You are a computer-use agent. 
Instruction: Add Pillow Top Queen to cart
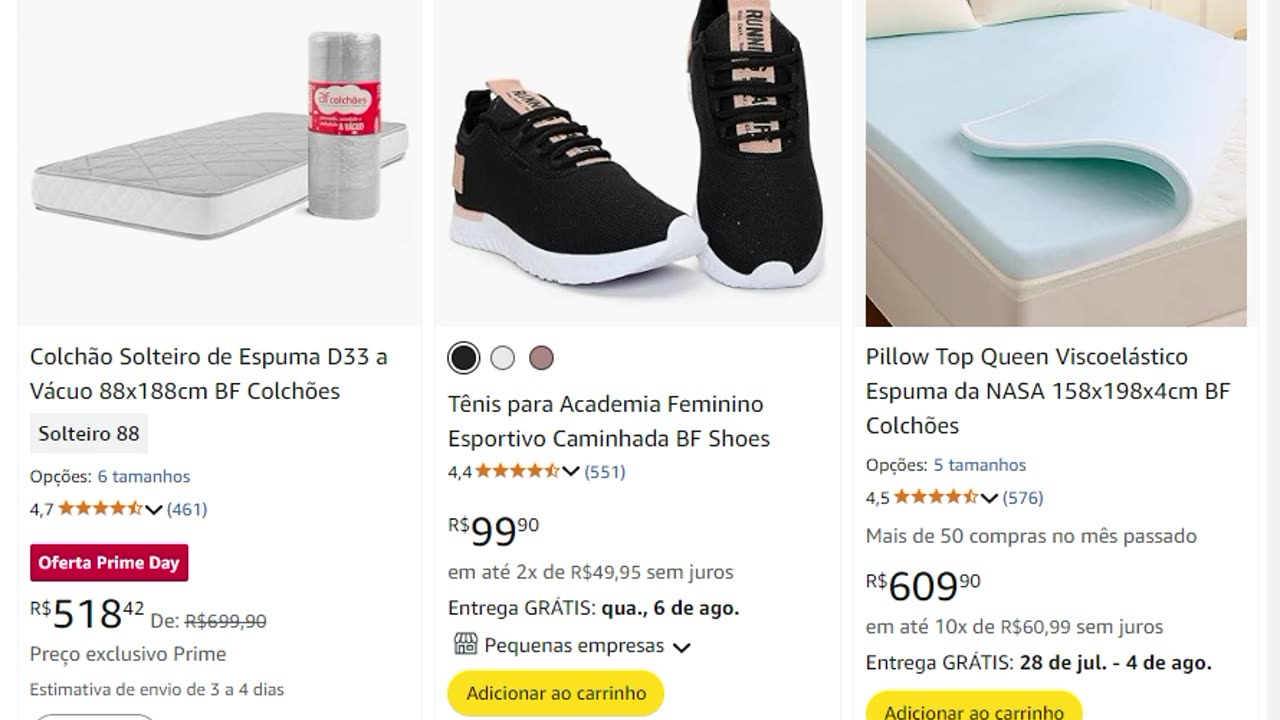click(973, 708)
